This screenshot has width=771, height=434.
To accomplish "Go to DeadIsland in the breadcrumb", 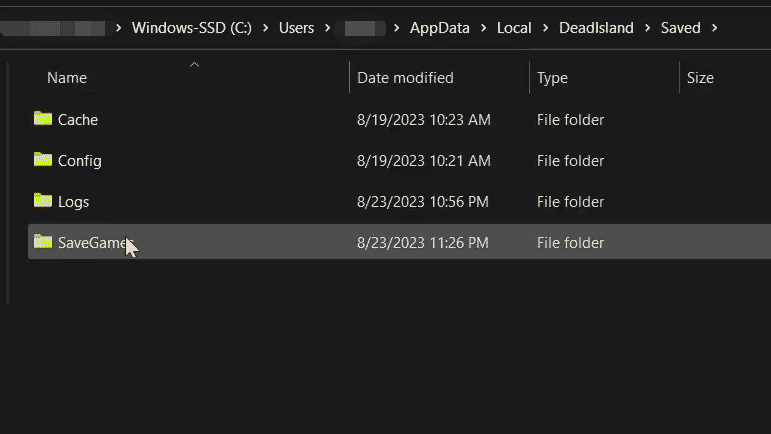I will click(596, 28).
